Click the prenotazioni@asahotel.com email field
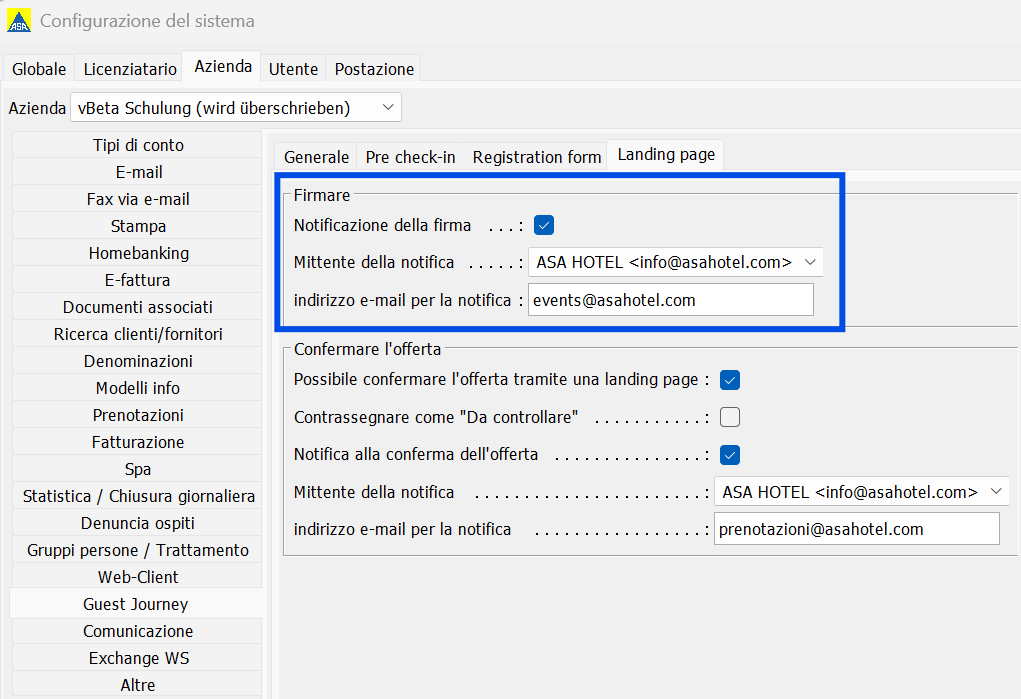 856,529
